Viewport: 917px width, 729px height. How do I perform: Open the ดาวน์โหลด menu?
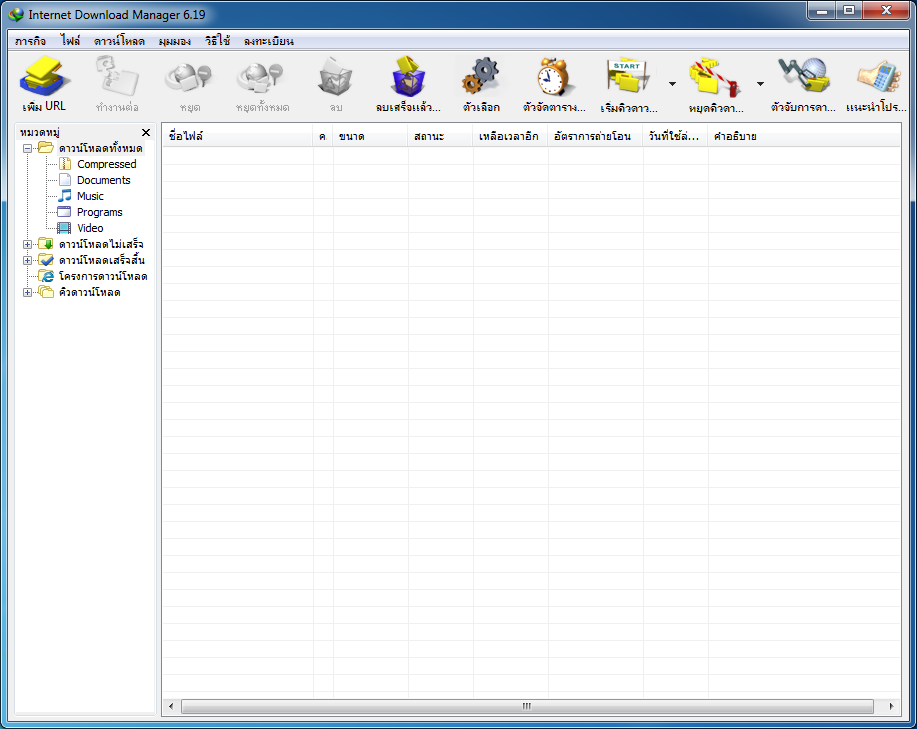pos(119,41)
